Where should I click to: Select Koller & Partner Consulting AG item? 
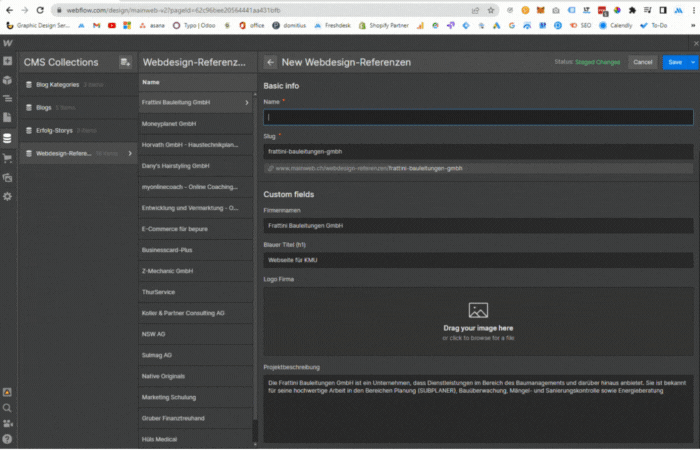click(196, 313)
